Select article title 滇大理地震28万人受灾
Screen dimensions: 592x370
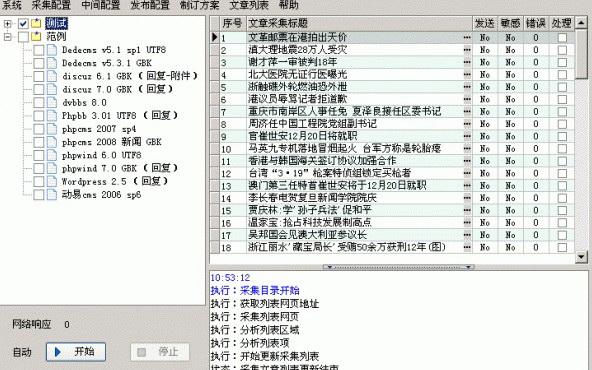(298, 50)
